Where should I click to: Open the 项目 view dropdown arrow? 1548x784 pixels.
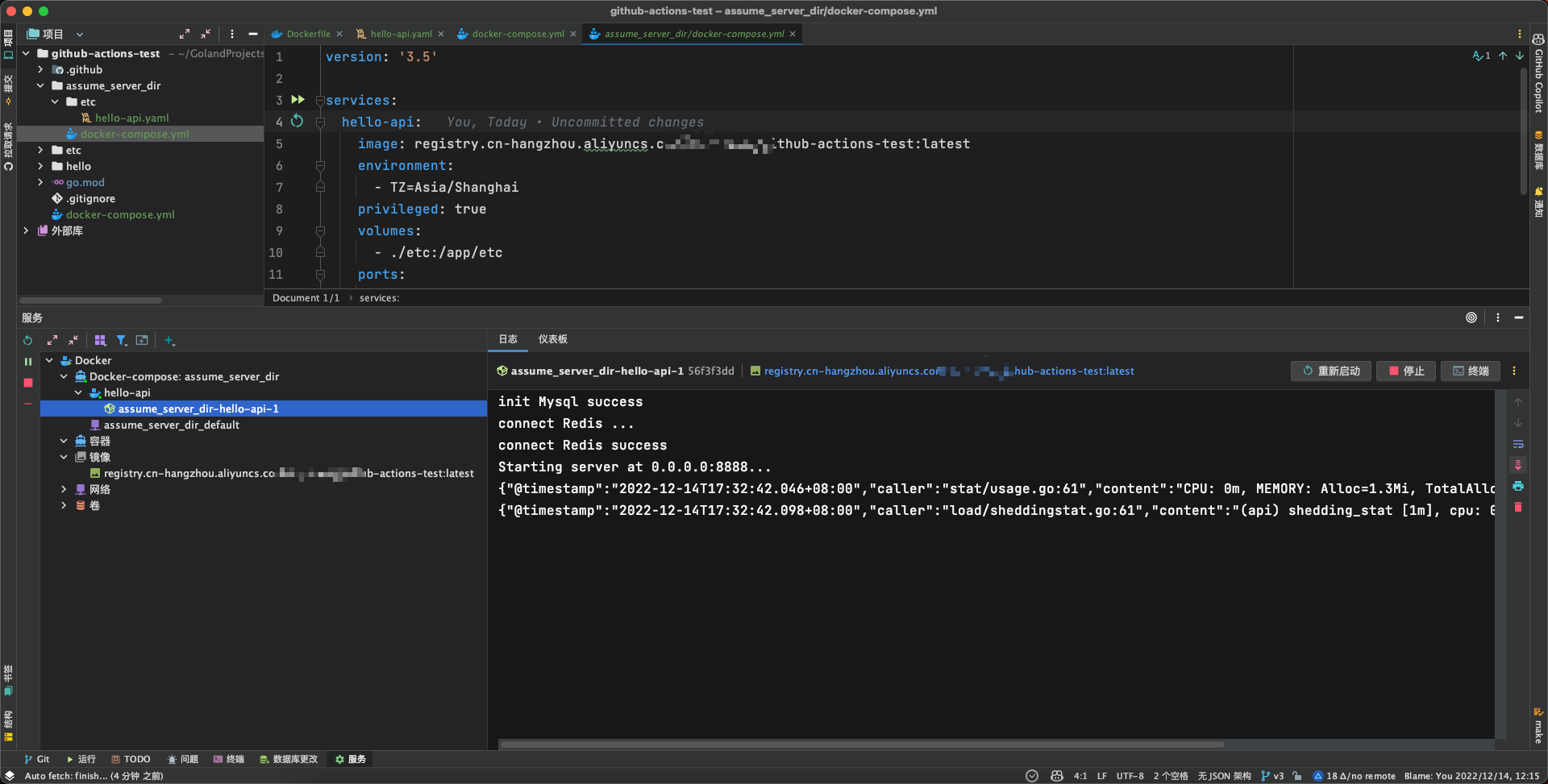80,34
